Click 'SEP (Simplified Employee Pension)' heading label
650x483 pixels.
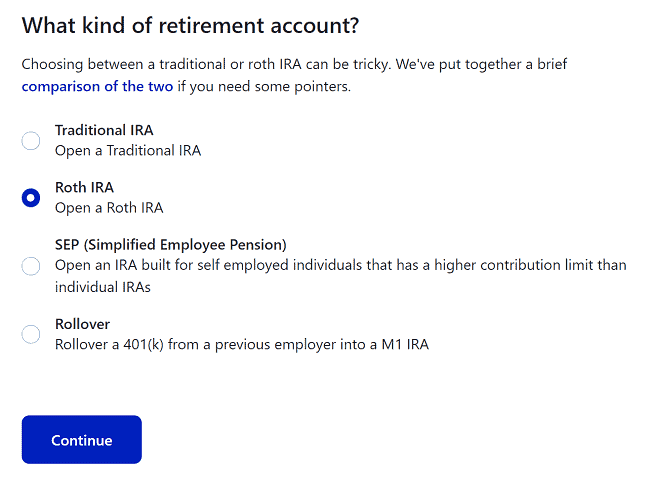[x=171, y=244]
